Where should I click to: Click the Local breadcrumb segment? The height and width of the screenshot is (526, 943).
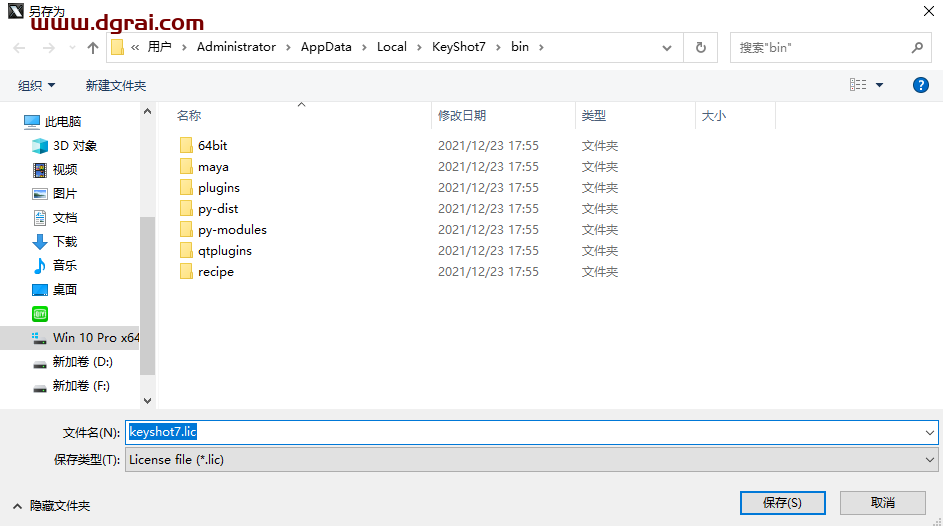coord(392,47)
